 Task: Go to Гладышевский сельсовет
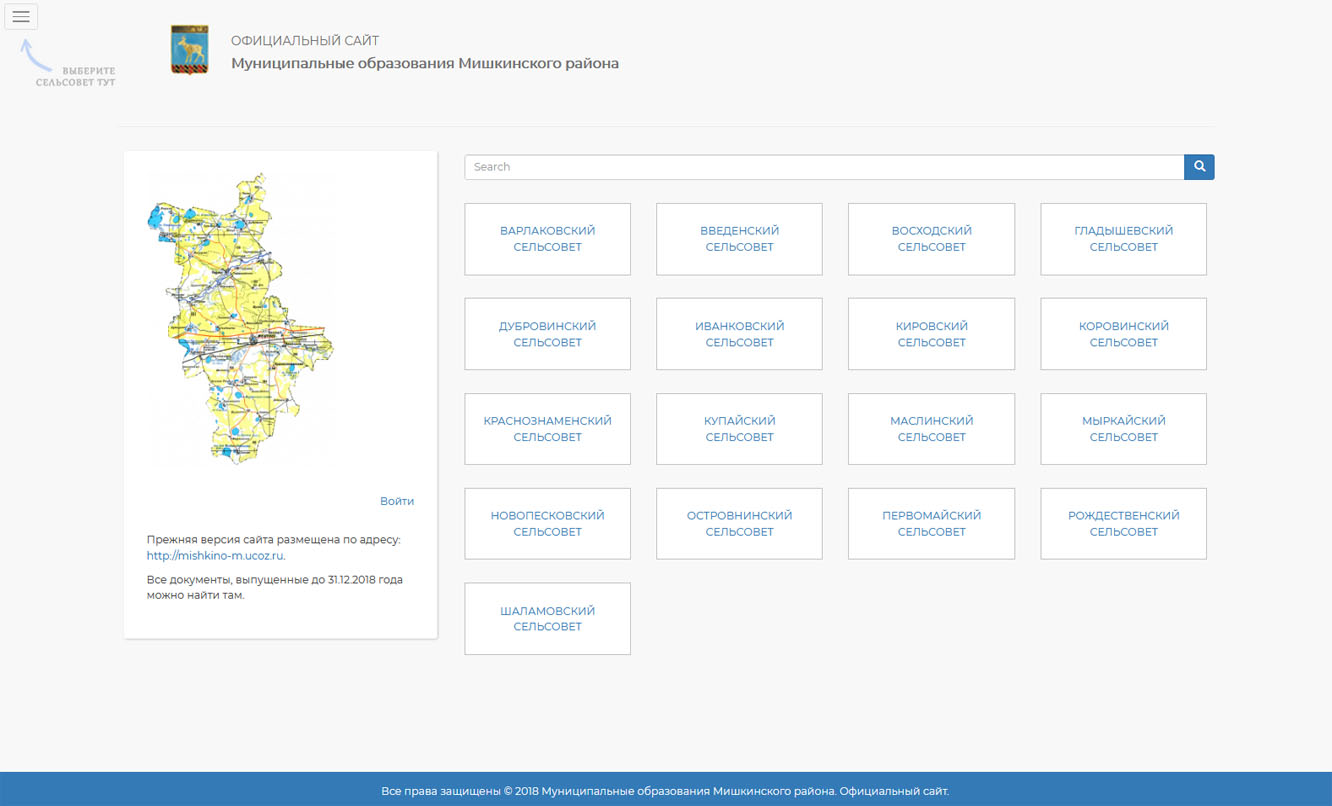tap(1124, 239)
